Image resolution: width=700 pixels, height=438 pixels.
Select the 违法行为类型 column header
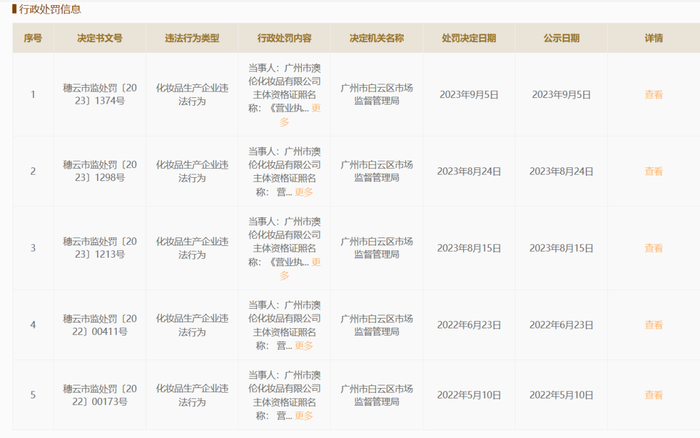[192, 38]
